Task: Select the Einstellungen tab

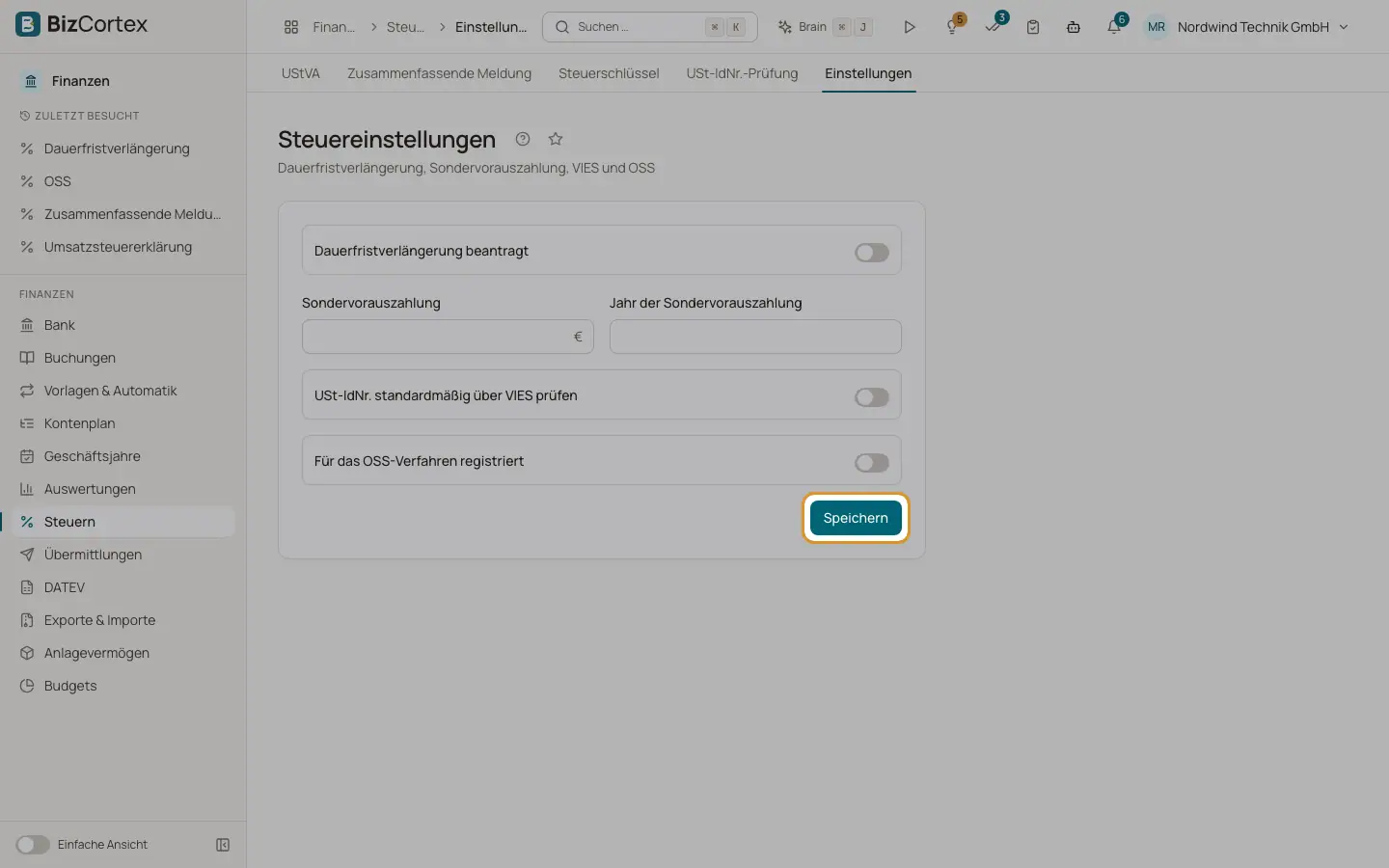Action: 868,73
